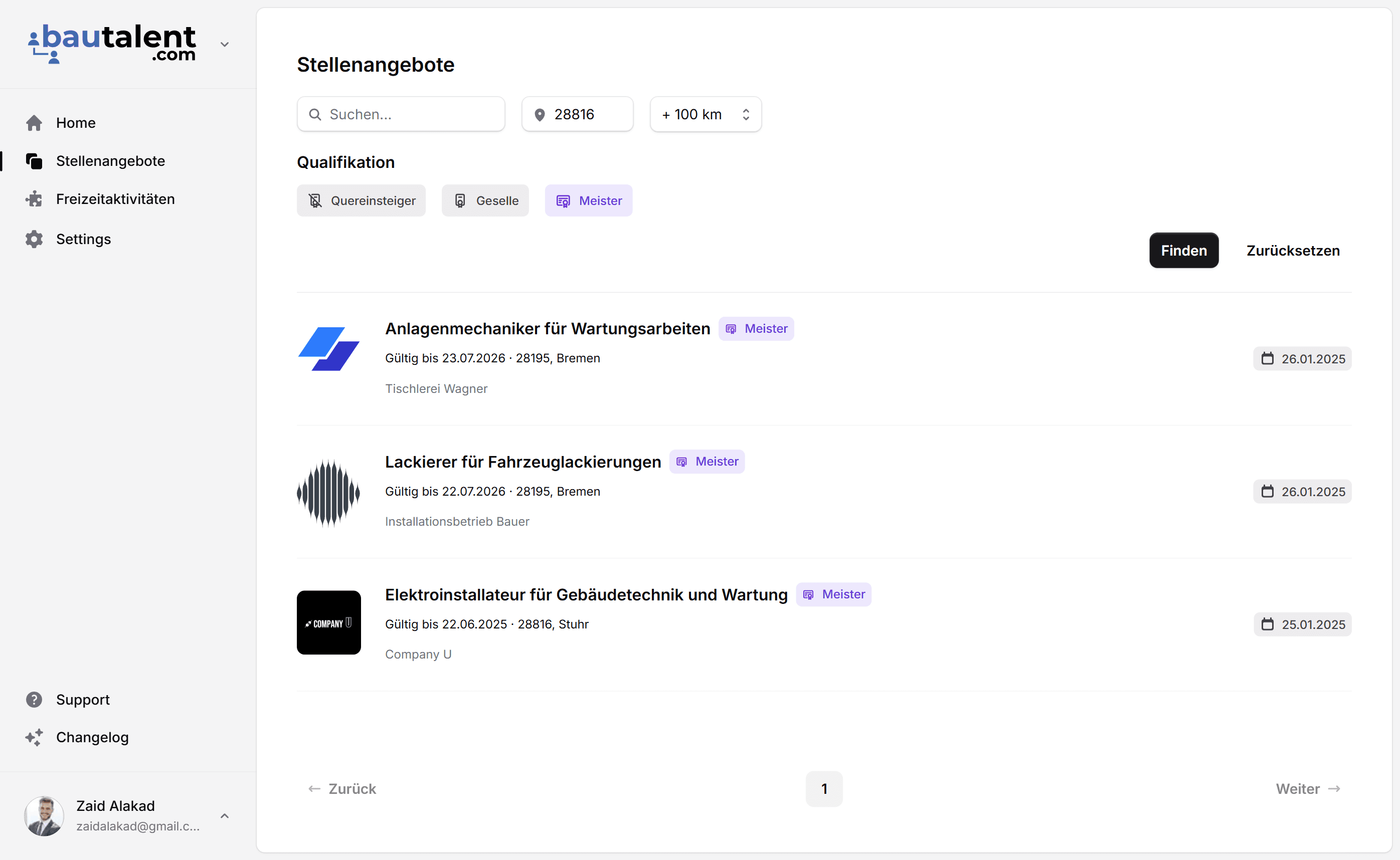This screenshot has width=1400, height=860.
Task: Reset filters with the Zurücksetzen link
Action: (x=1292, y=250)
